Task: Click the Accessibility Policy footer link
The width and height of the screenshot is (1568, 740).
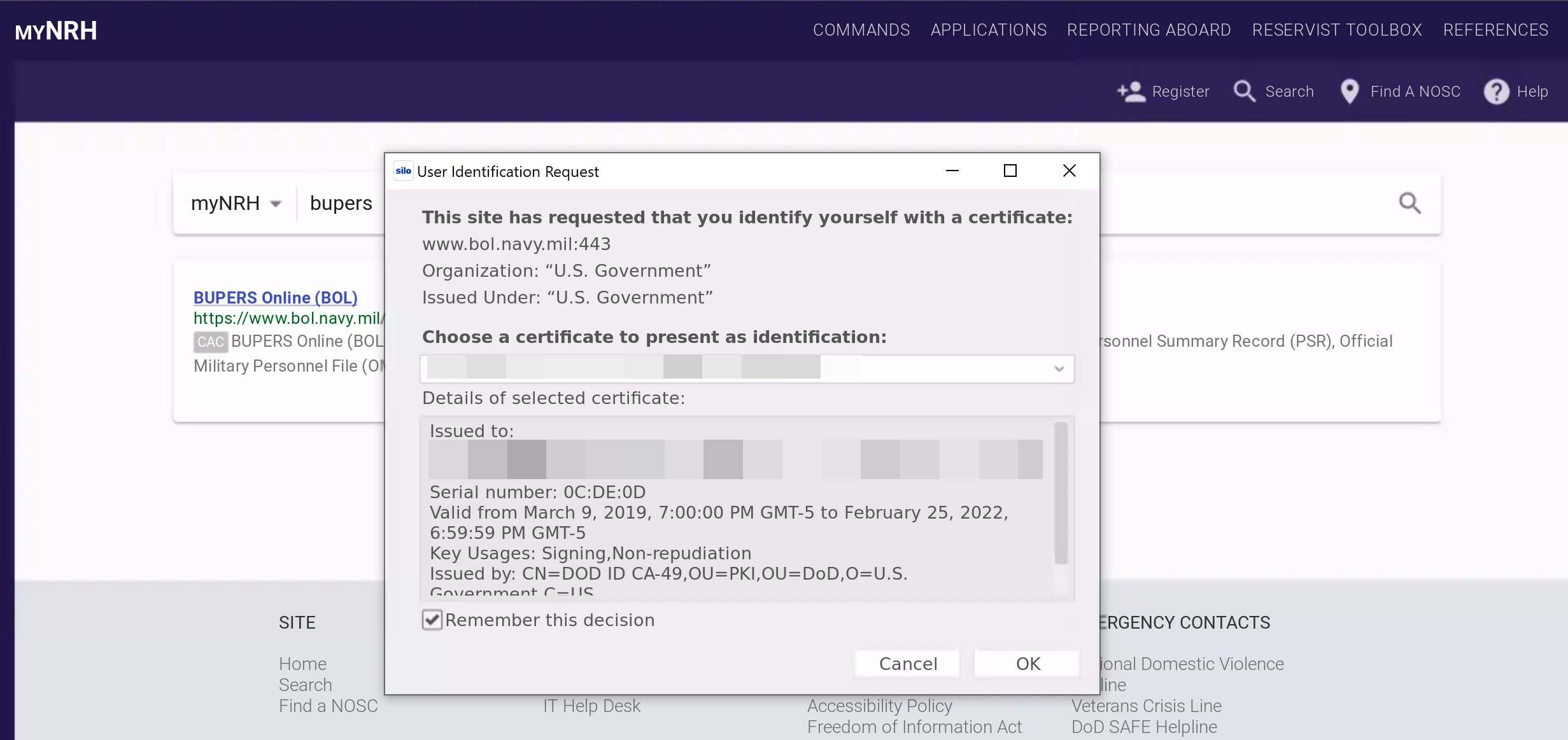Action: tap(880, 706)
